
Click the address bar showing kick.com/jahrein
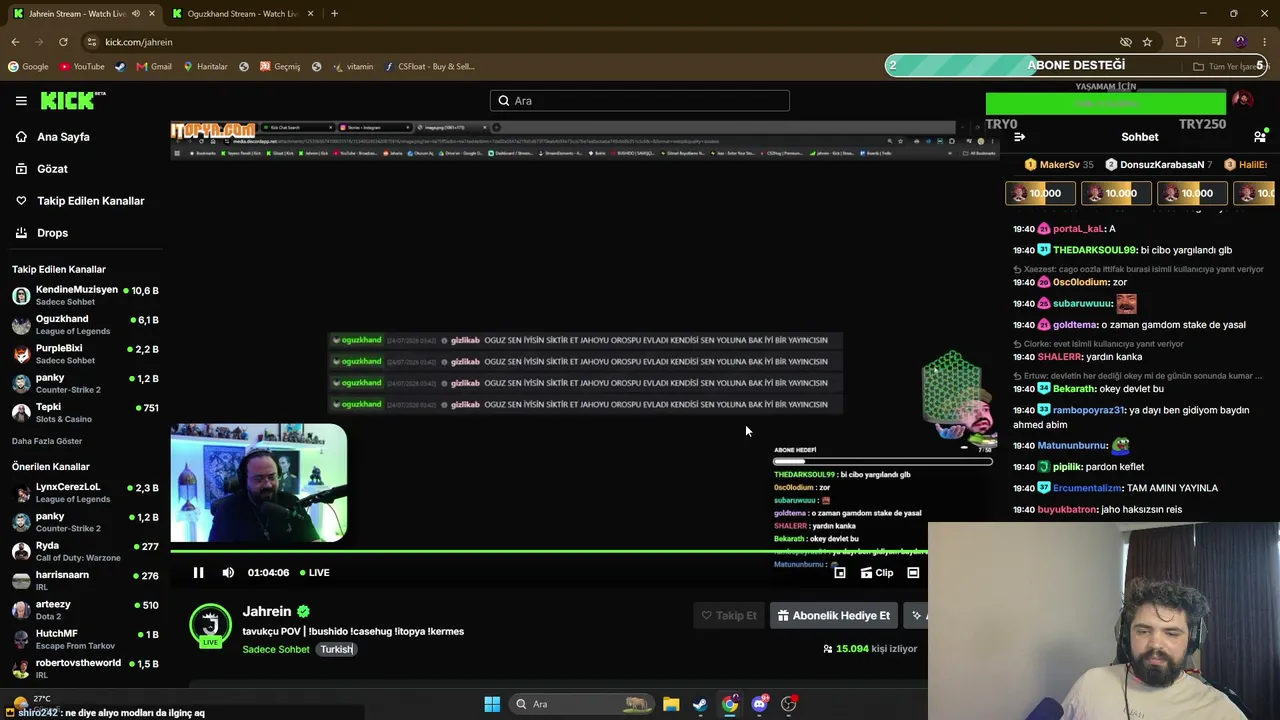coord(600,42)
